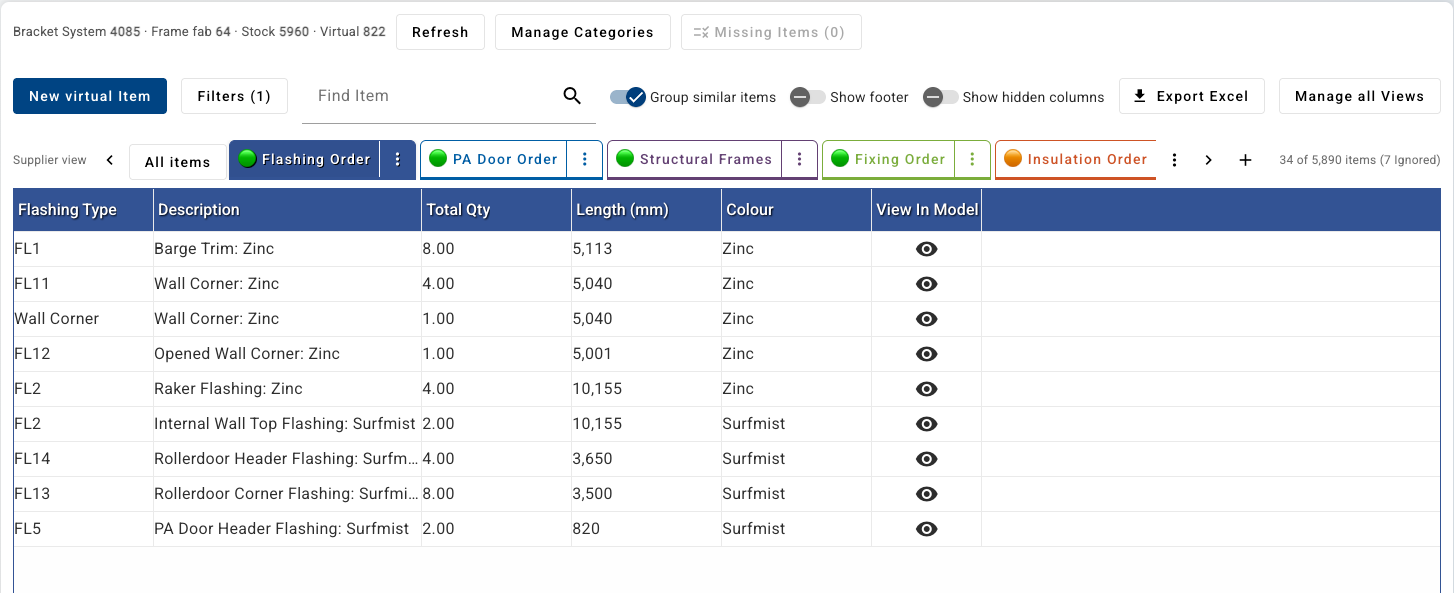Click the 3,650 length value
Image resolution: width=1454 pixels, height=593 pixels.
(592, 459)
